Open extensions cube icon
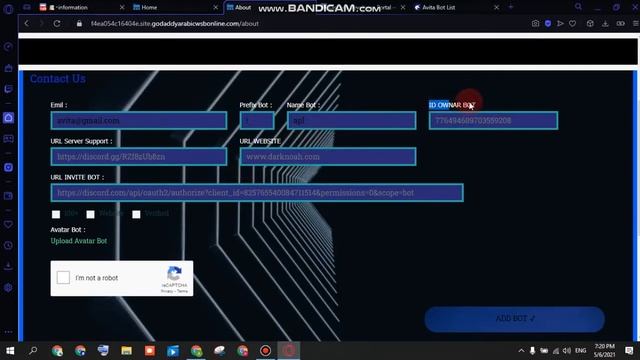This screenshot has width=640, height=360. [x=590, y=24]
